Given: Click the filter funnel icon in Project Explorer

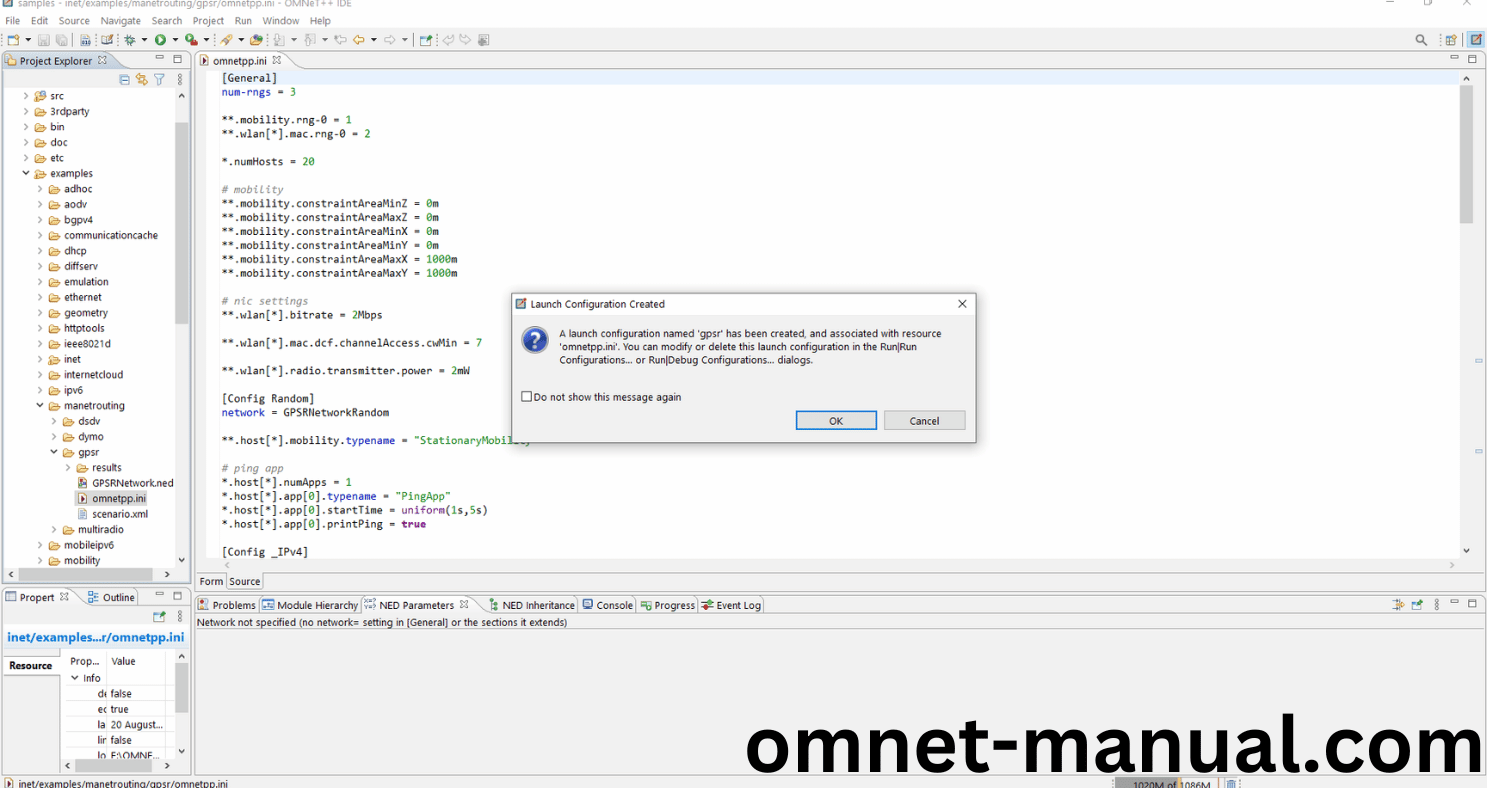Looking at the screenshot, I should point(159,79).
